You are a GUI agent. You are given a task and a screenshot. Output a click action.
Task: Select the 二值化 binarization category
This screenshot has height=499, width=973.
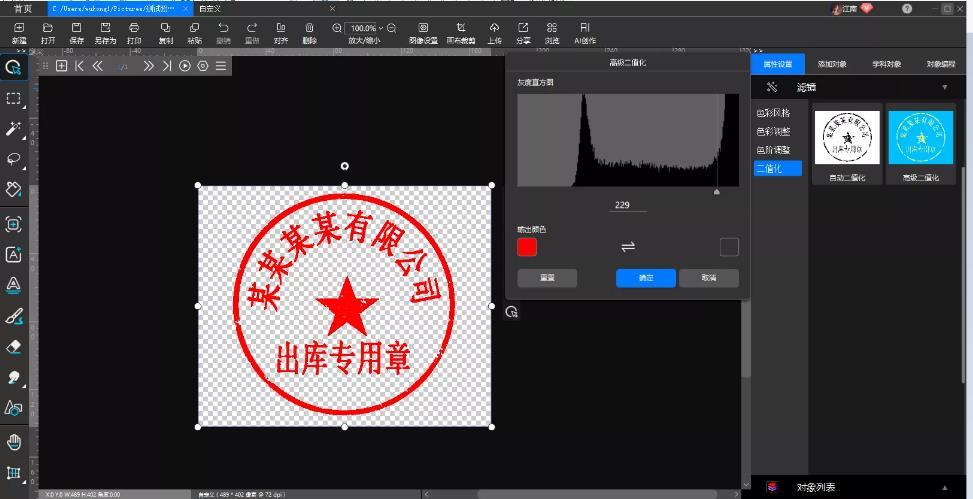778,168
